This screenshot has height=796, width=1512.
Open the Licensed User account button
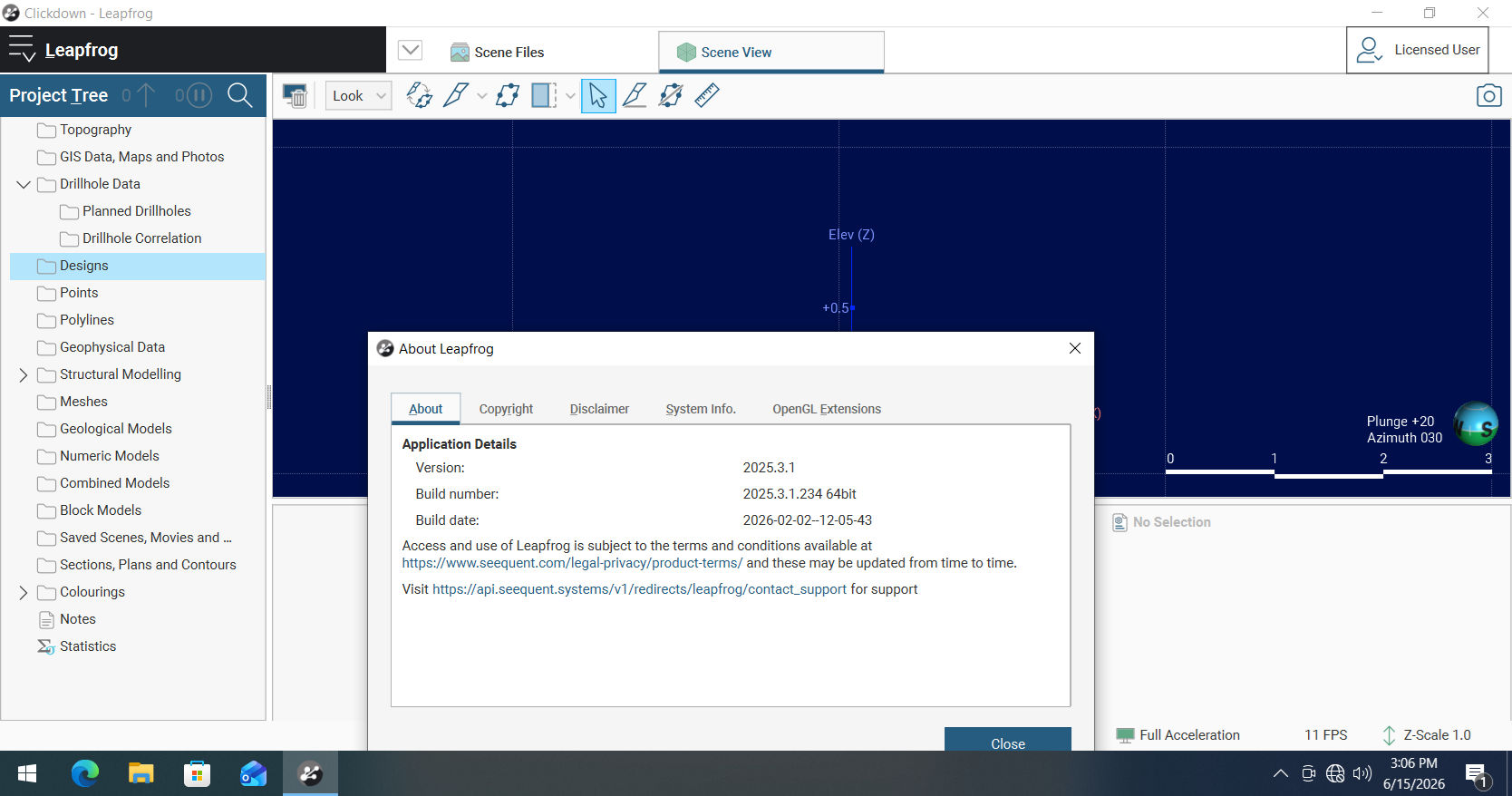click(1418, 50)
